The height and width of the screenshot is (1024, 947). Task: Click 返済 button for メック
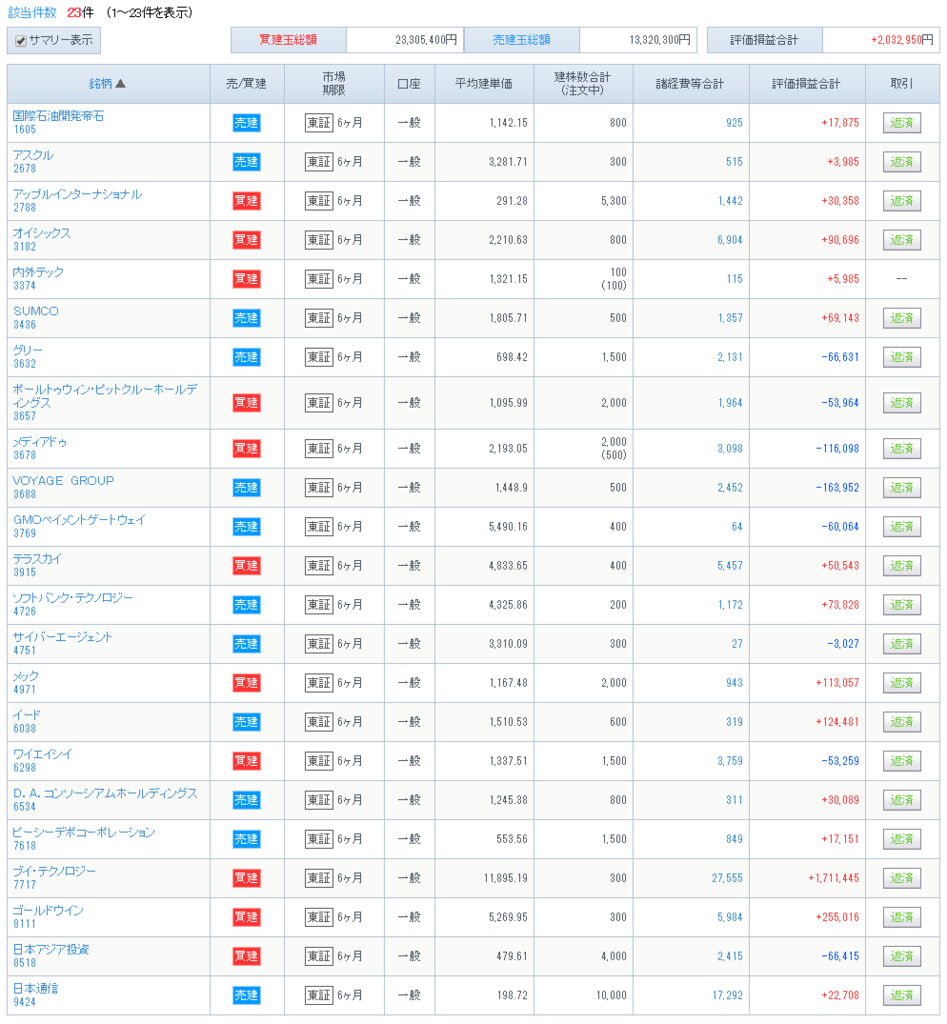click(x=901, y=683)
